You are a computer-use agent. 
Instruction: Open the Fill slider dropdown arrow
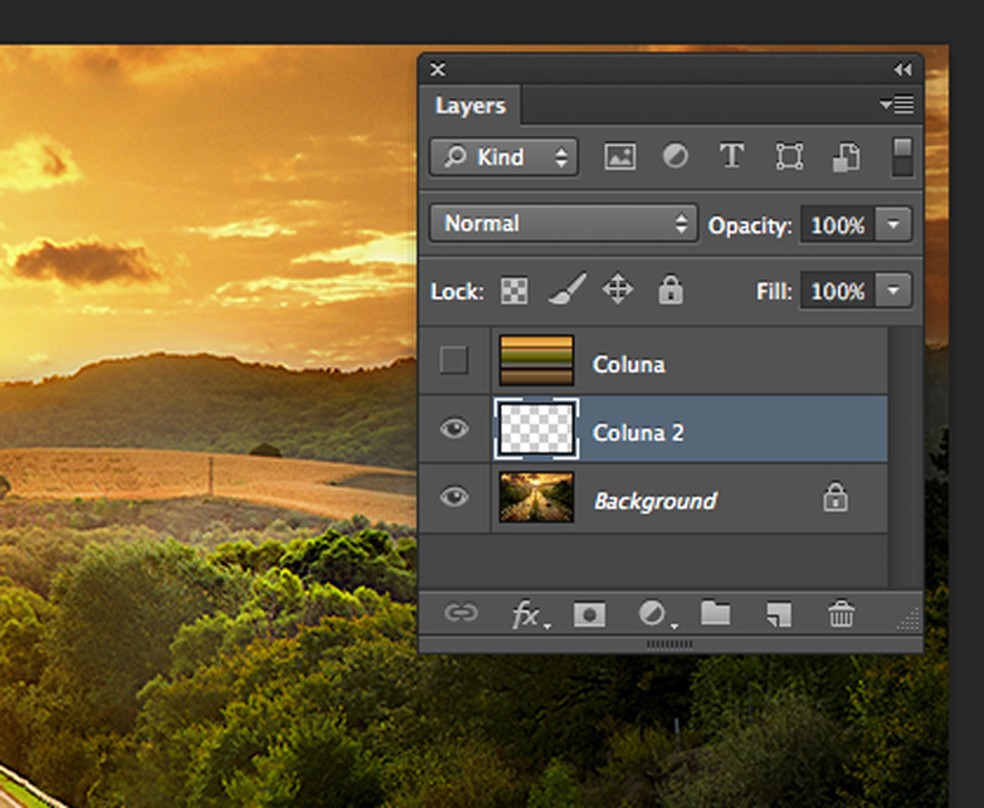point(893,290)
